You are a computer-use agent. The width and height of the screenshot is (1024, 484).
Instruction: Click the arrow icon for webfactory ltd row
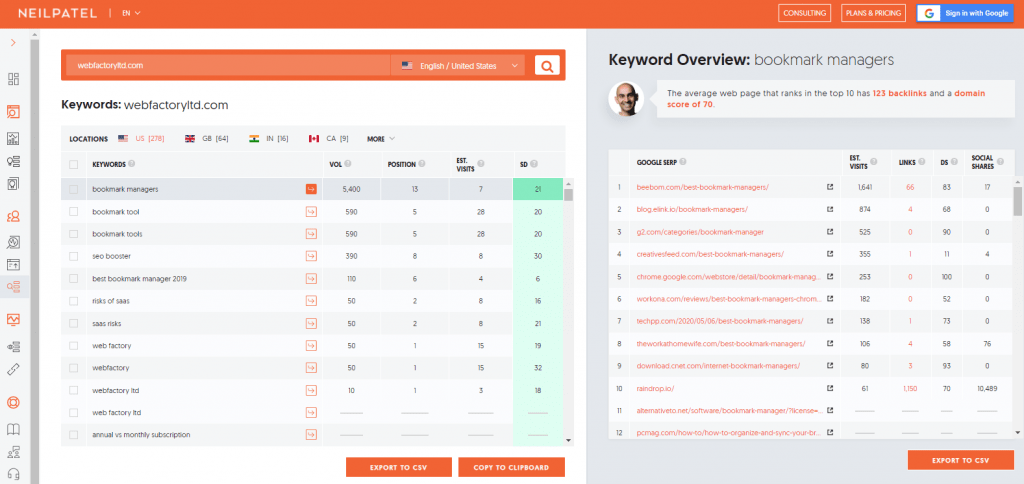coord(311,390)
